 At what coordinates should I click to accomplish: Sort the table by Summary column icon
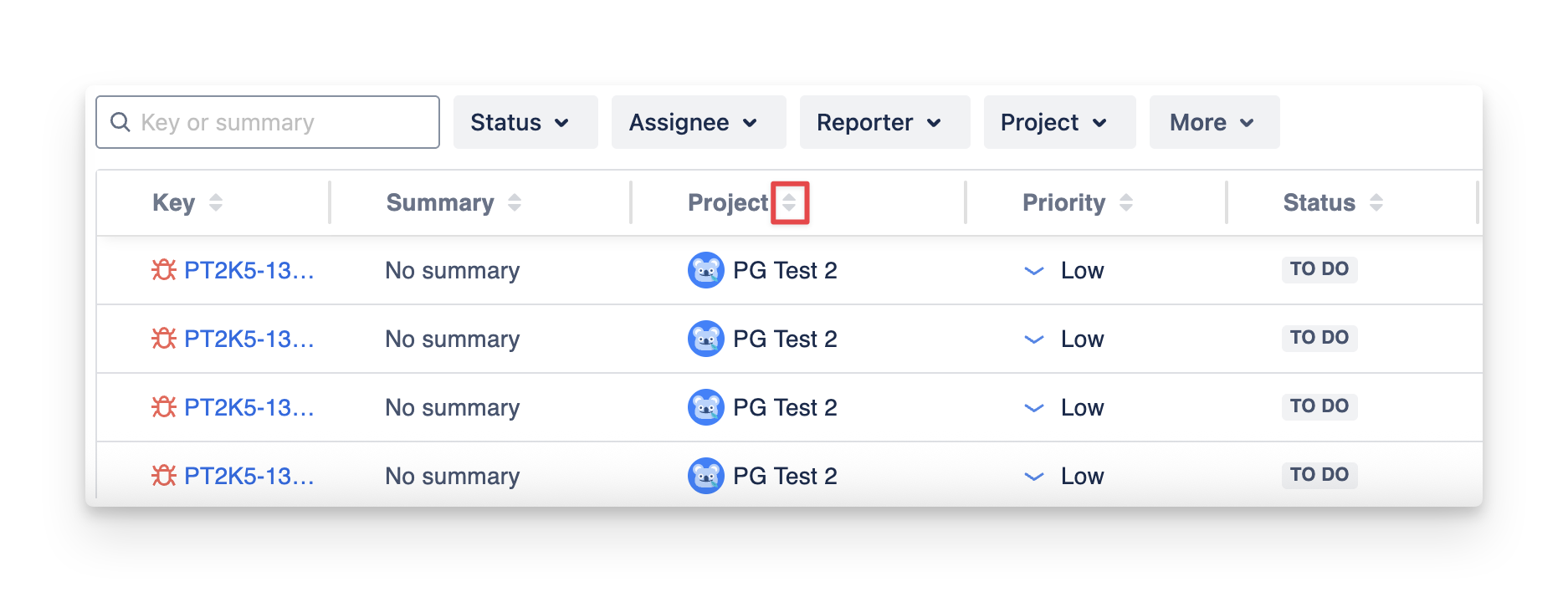pos(515,202)
